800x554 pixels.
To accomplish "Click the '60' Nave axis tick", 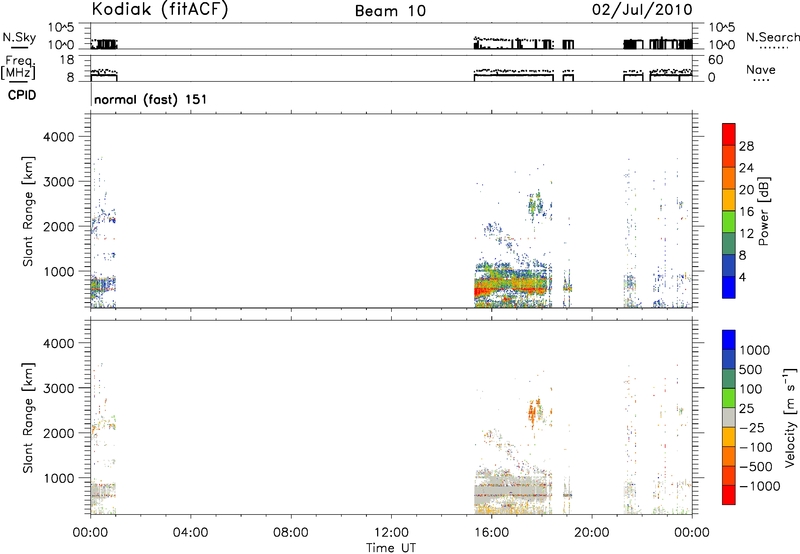I will point(715,60).
